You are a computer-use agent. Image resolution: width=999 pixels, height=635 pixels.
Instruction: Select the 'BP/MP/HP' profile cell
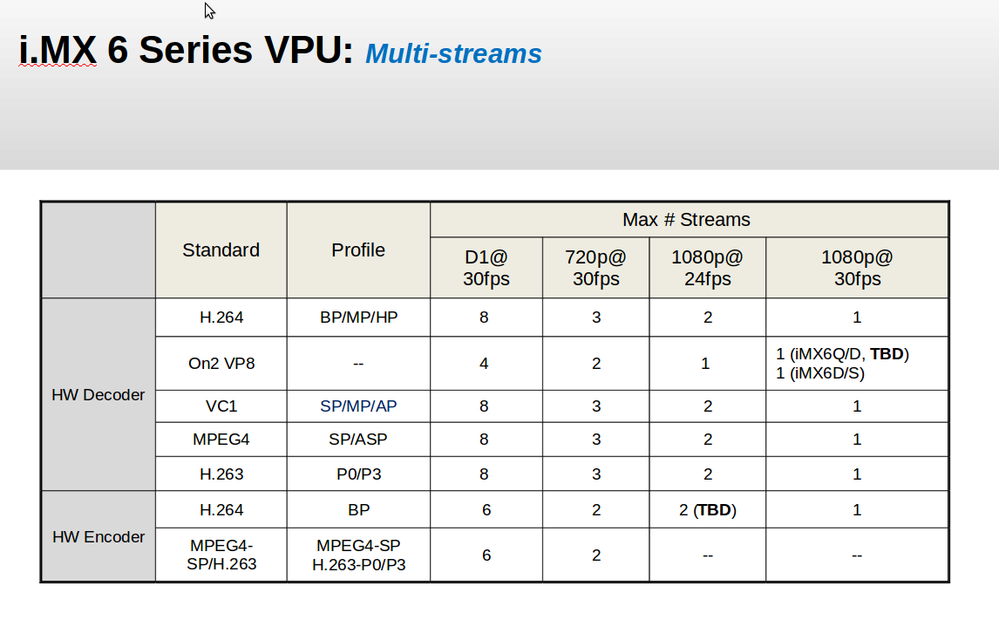[358, 318]
